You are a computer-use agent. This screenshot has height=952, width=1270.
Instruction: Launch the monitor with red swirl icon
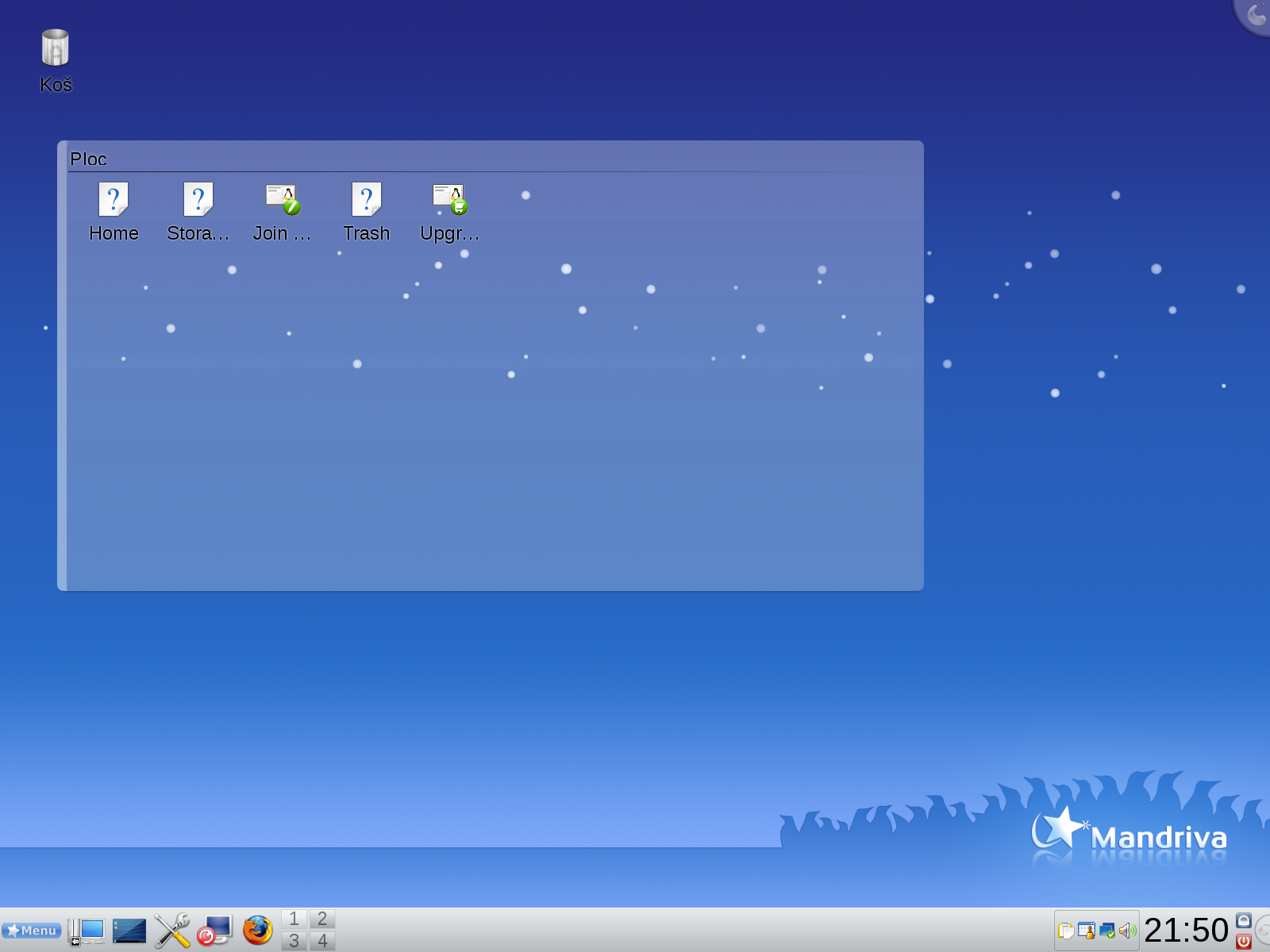click(x=214, y=931)
